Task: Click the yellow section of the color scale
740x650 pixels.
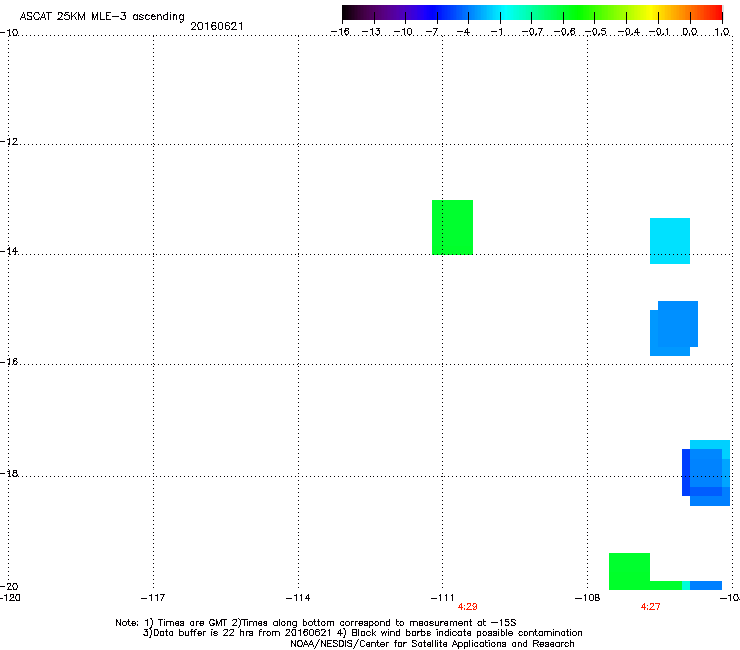Action: pyautogui.click(x=651, y=12)
